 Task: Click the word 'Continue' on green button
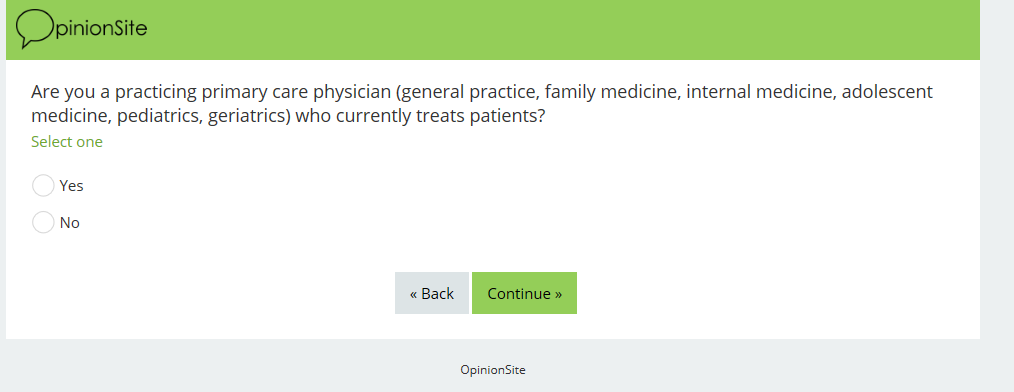coord(519,294)
